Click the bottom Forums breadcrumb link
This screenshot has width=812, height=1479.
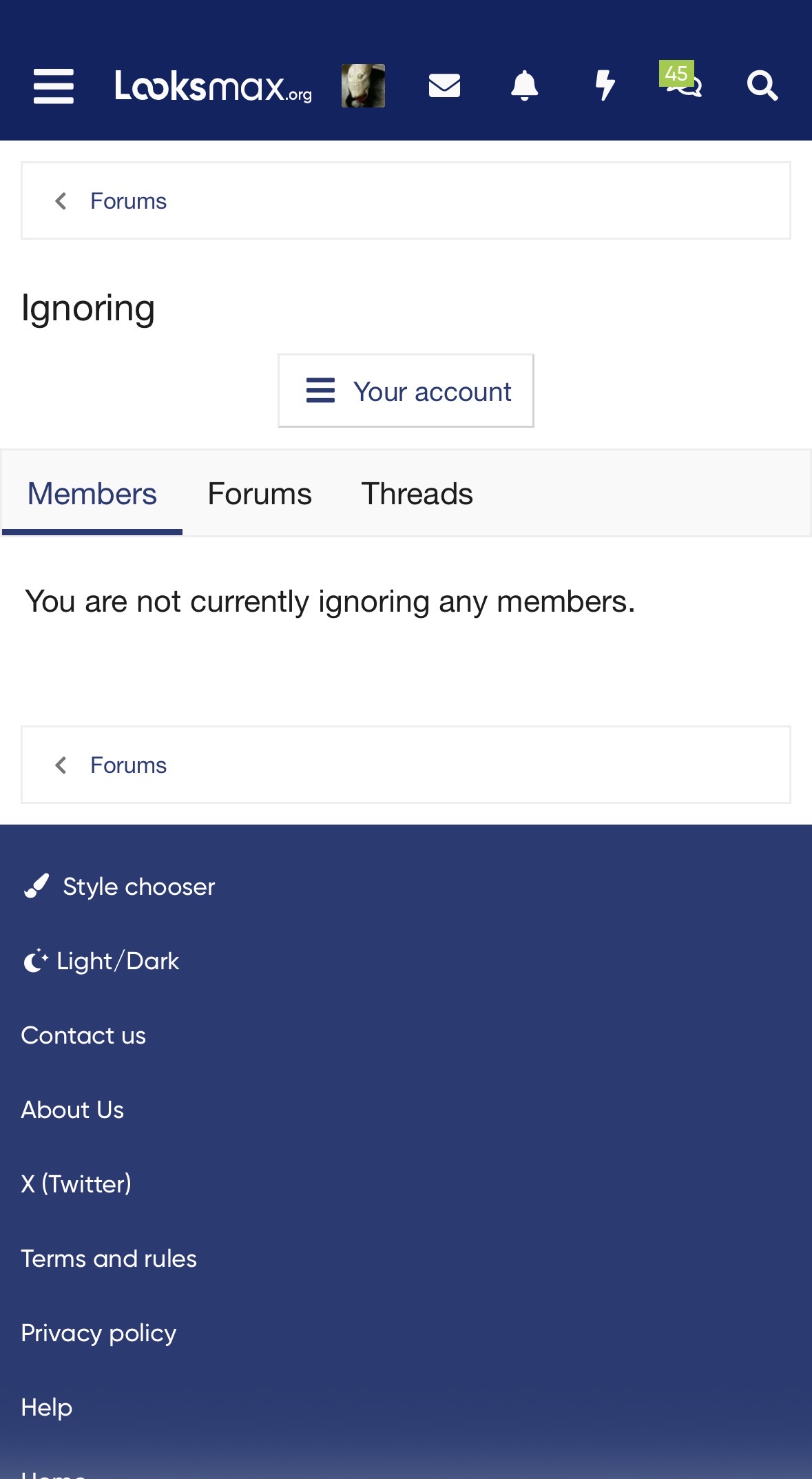point(128,765)
